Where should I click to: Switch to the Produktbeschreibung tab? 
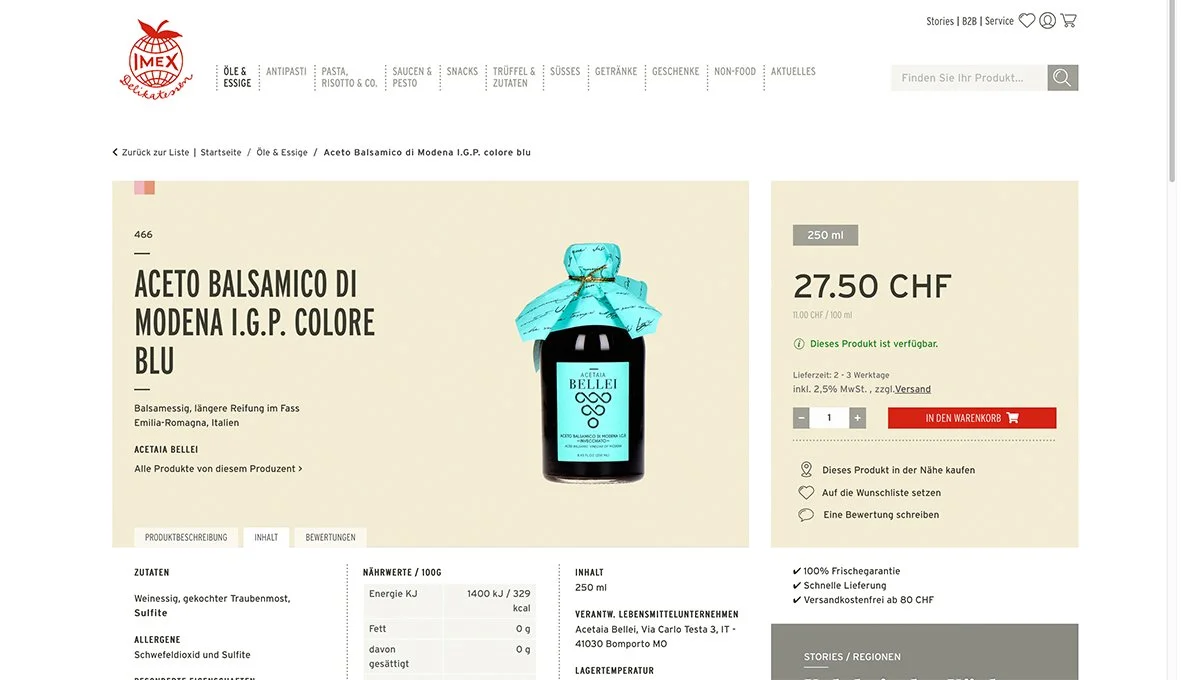pyautogui.click(x=186, y=538)
